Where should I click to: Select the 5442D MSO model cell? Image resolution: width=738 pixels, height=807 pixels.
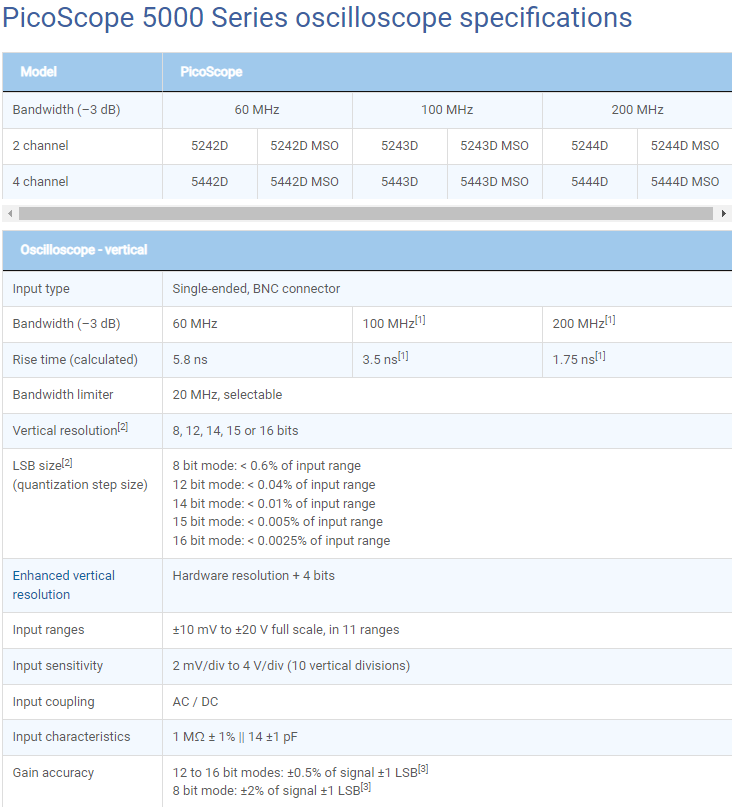pyautogui.click(x=305, y=182)
